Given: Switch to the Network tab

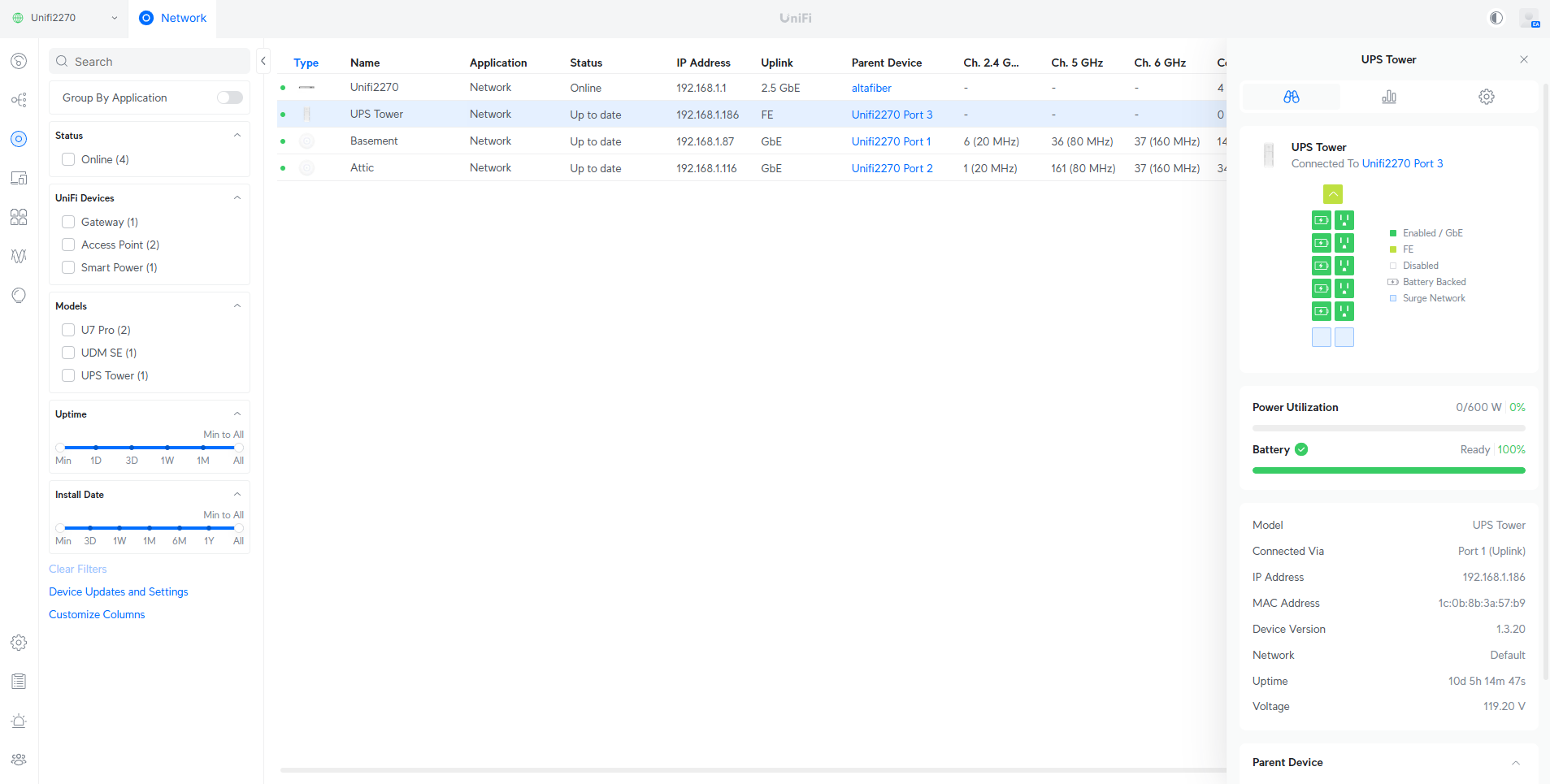Looking at the screenshot, I should point(173,18).
